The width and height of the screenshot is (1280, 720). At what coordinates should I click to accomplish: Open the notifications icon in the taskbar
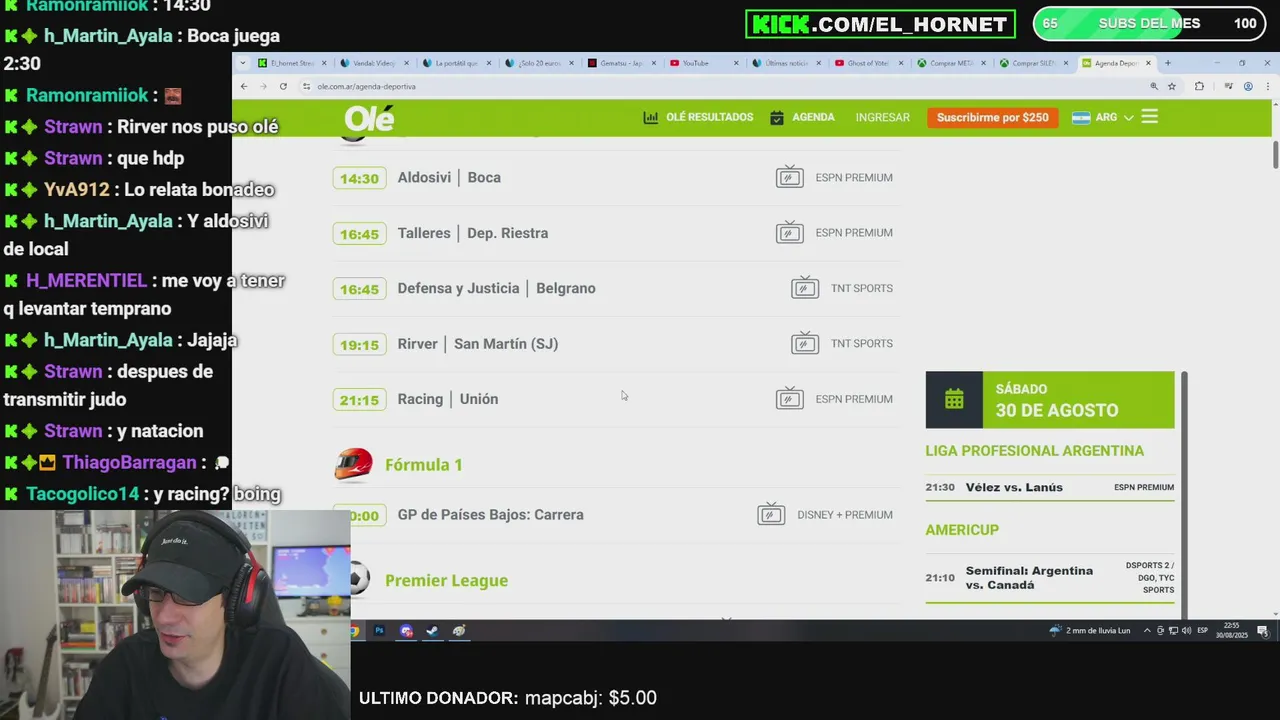click(x=1263, y=631)
